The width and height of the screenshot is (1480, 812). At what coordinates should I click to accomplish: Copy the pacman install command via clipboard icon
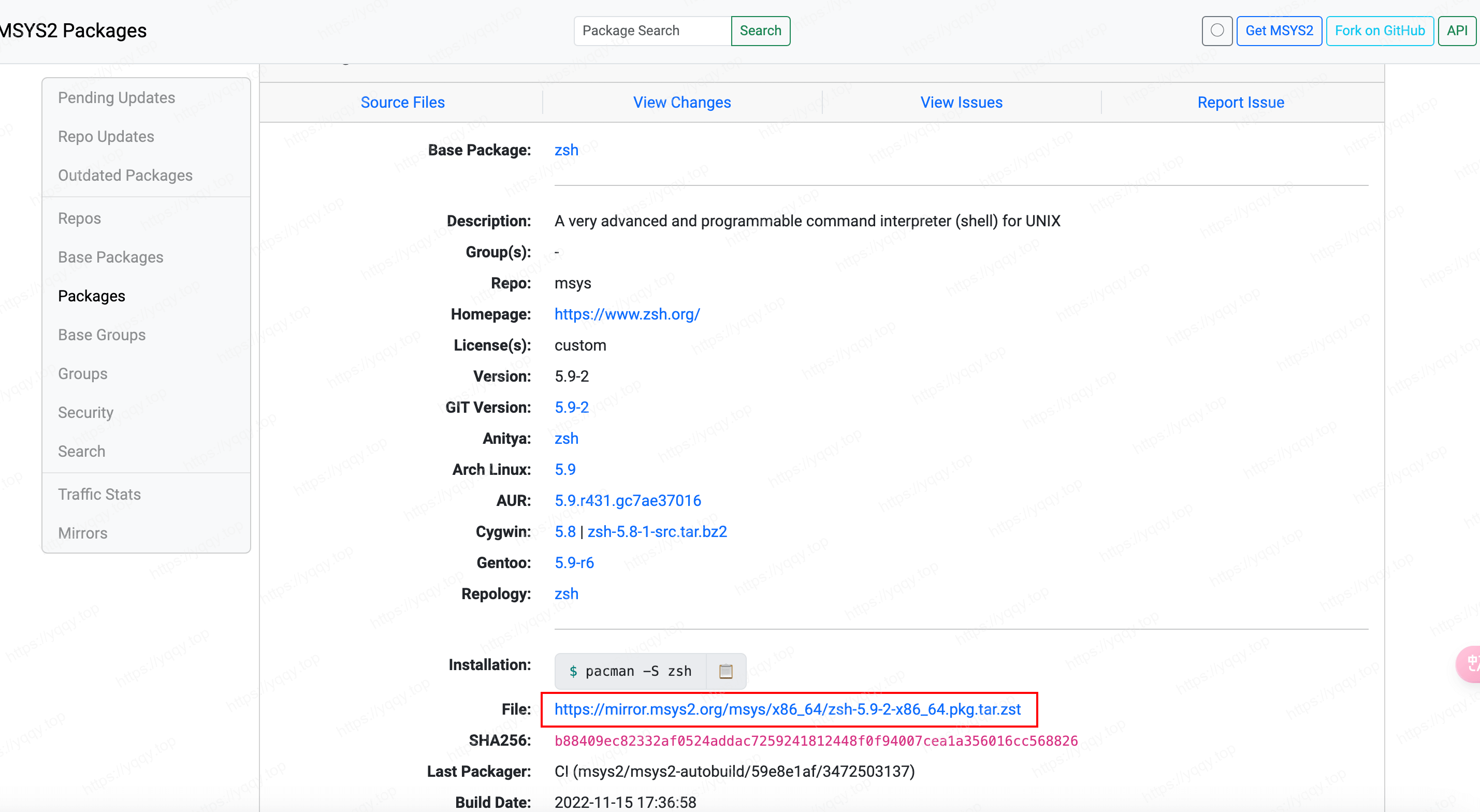click(x=726, y=671)
